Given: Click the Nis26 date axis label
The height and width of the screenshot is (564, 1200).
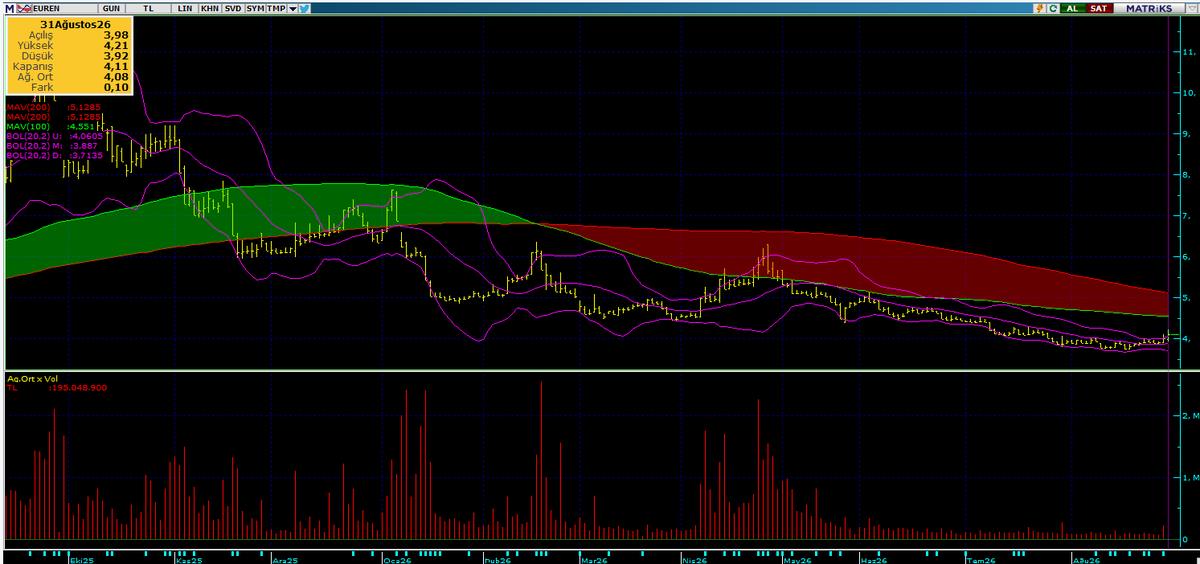Looking at the screenshot, I should tap(694, 560).
